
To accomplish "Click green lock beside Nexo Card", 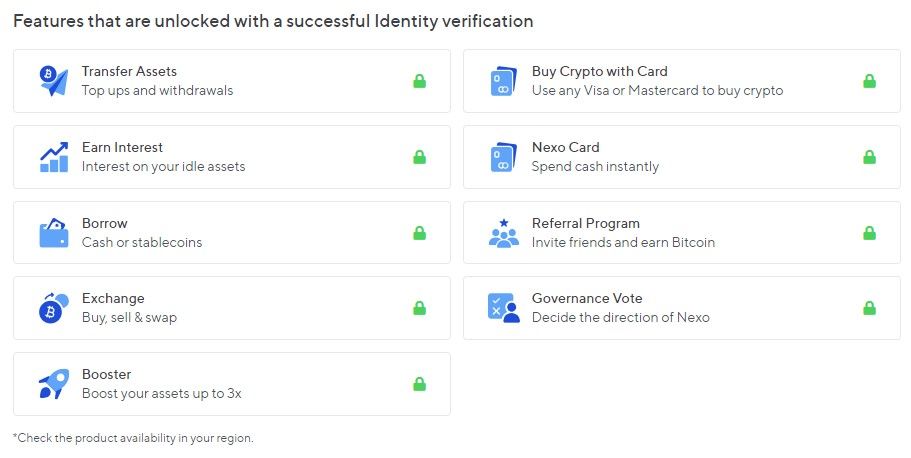I will point(869,157).
